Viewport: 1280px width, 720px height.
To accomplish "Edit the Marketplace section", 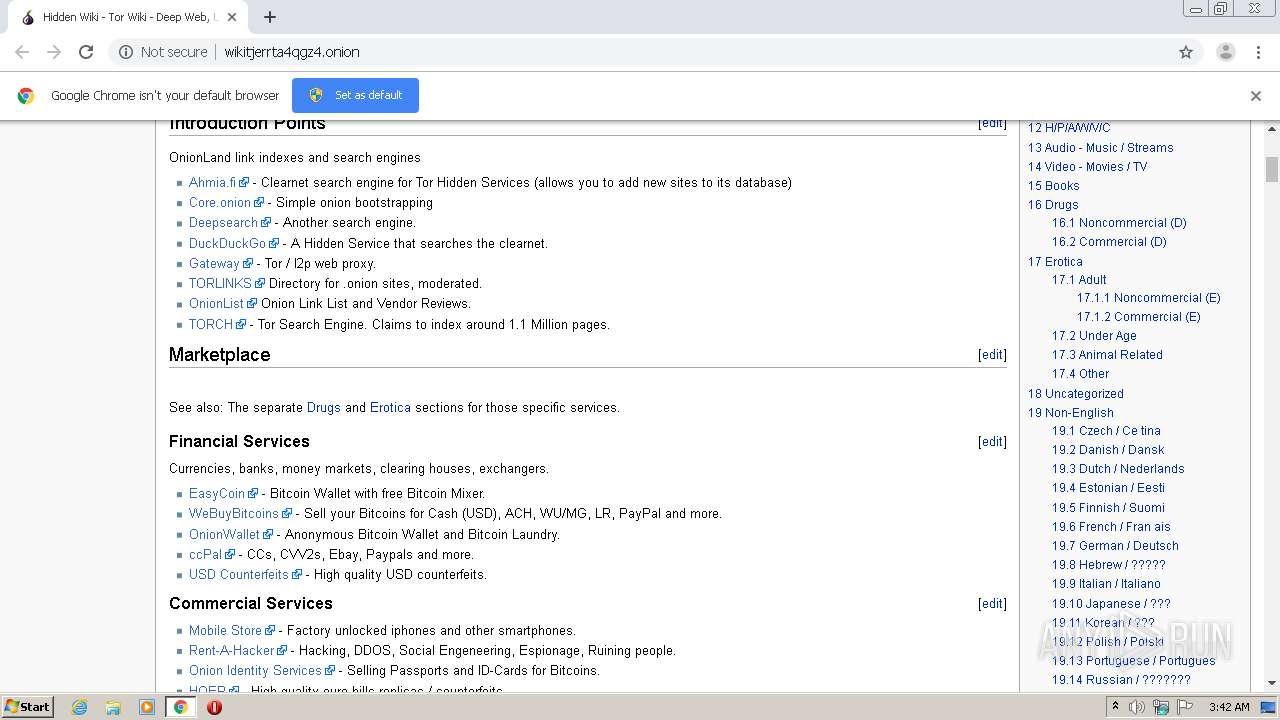I will [992, 354].
